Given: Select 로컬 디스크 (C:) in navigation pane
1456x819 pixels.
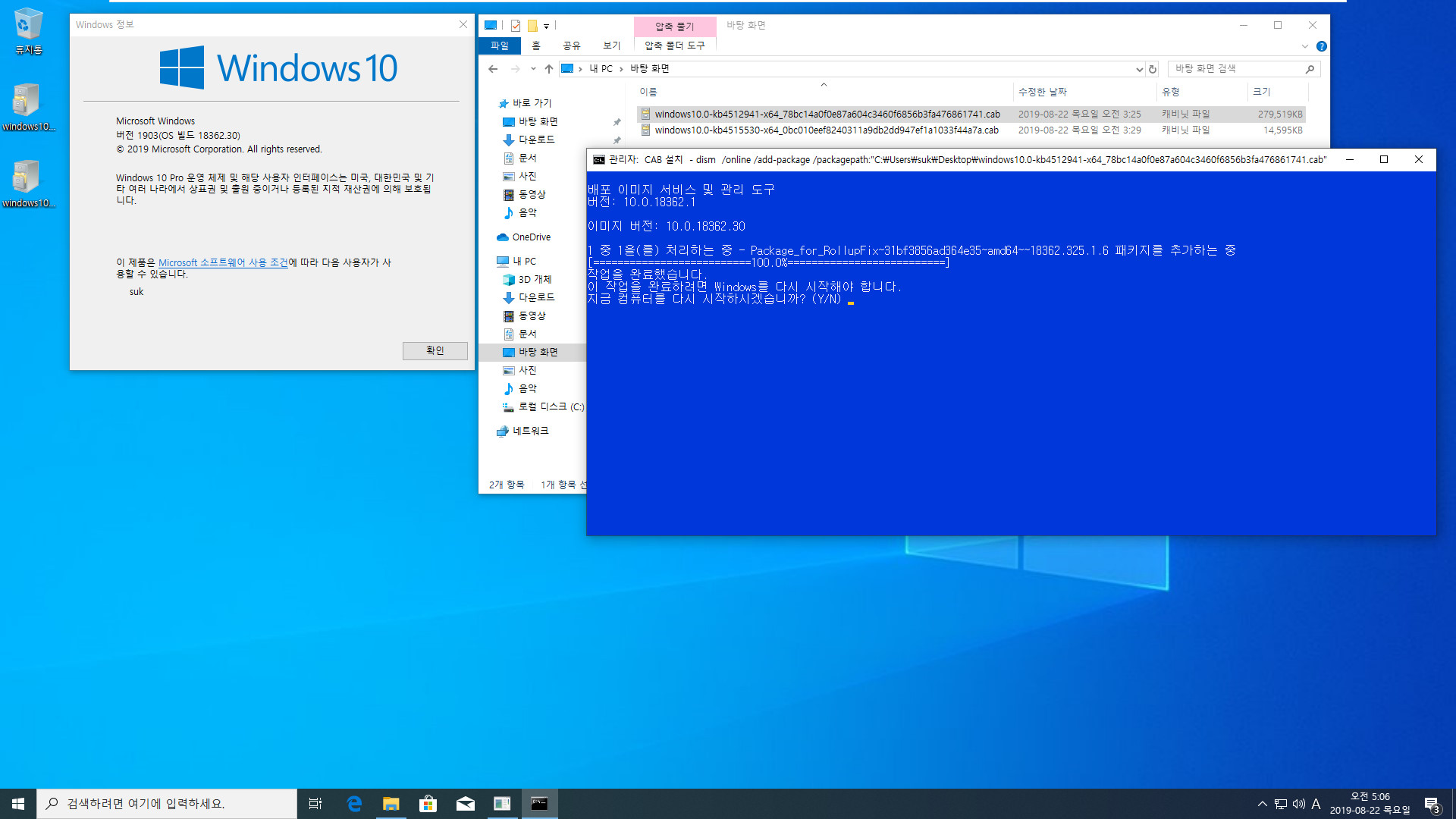Looking at the screenshot, I should (x=543, y=407).
